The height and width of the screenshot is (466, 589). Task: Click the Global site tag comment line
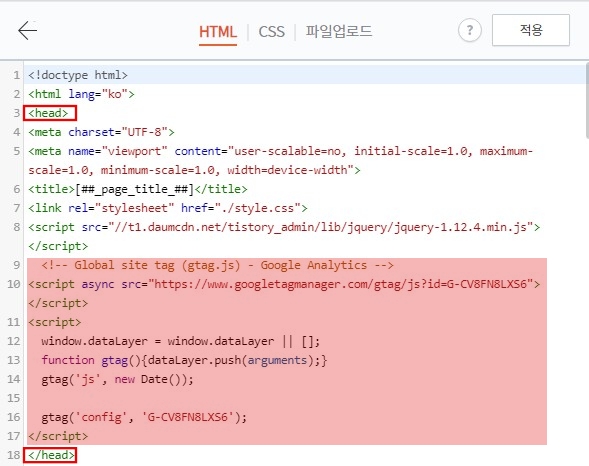click(x=217, y=265)
